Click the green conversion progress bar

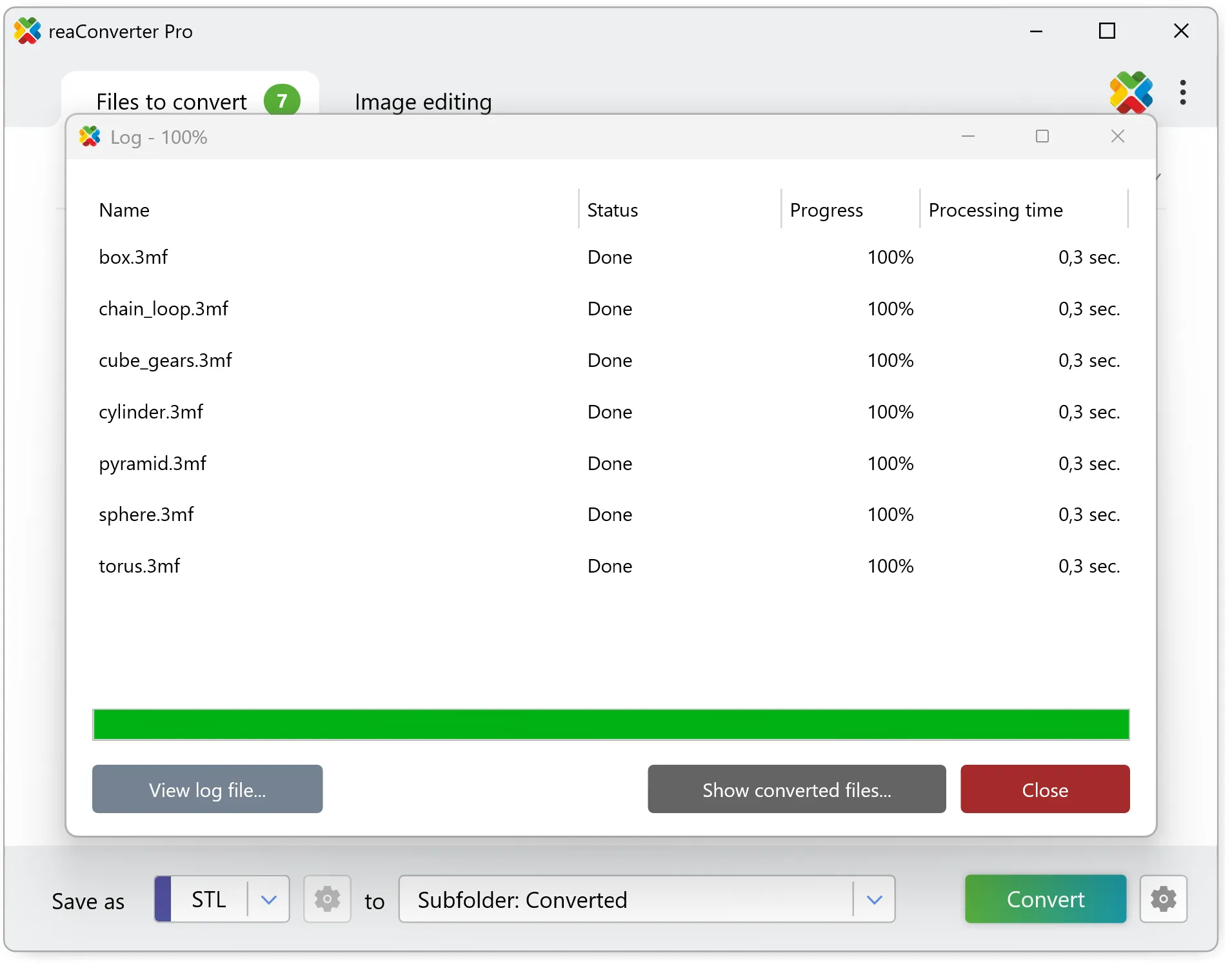click(x=610, y=724)
